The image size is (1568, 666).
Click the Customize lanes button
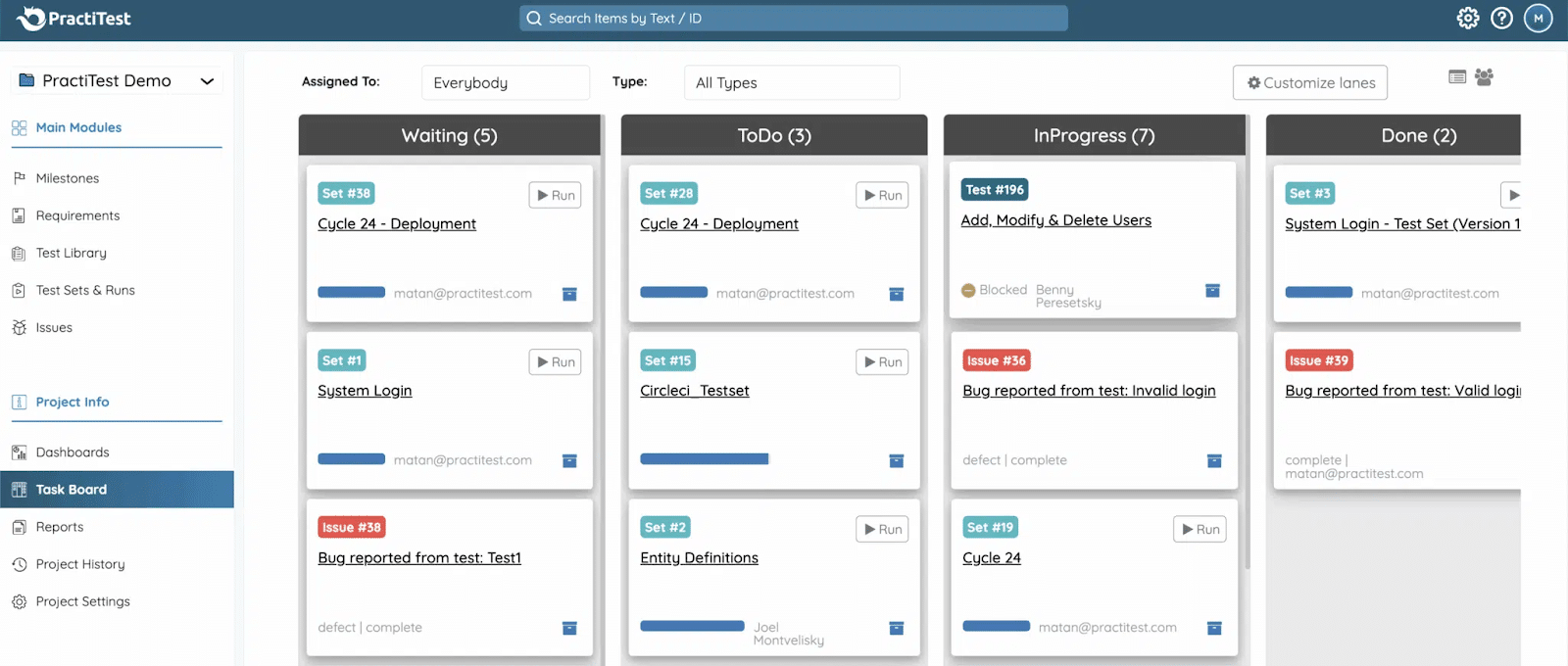[1310, 83]
